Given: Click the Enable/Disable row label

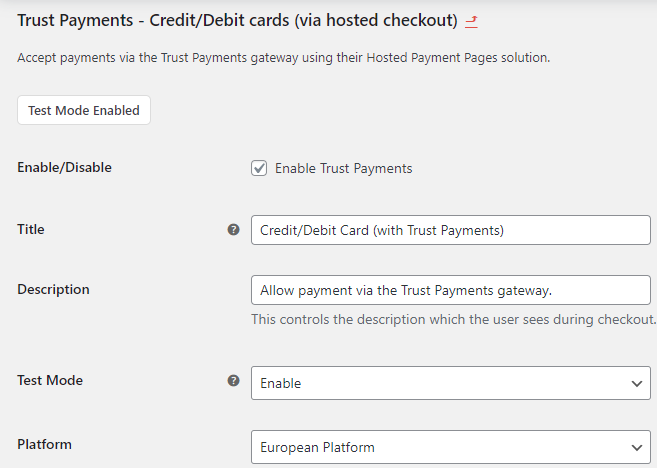Looking at the screenshot, I should point(64,167).
